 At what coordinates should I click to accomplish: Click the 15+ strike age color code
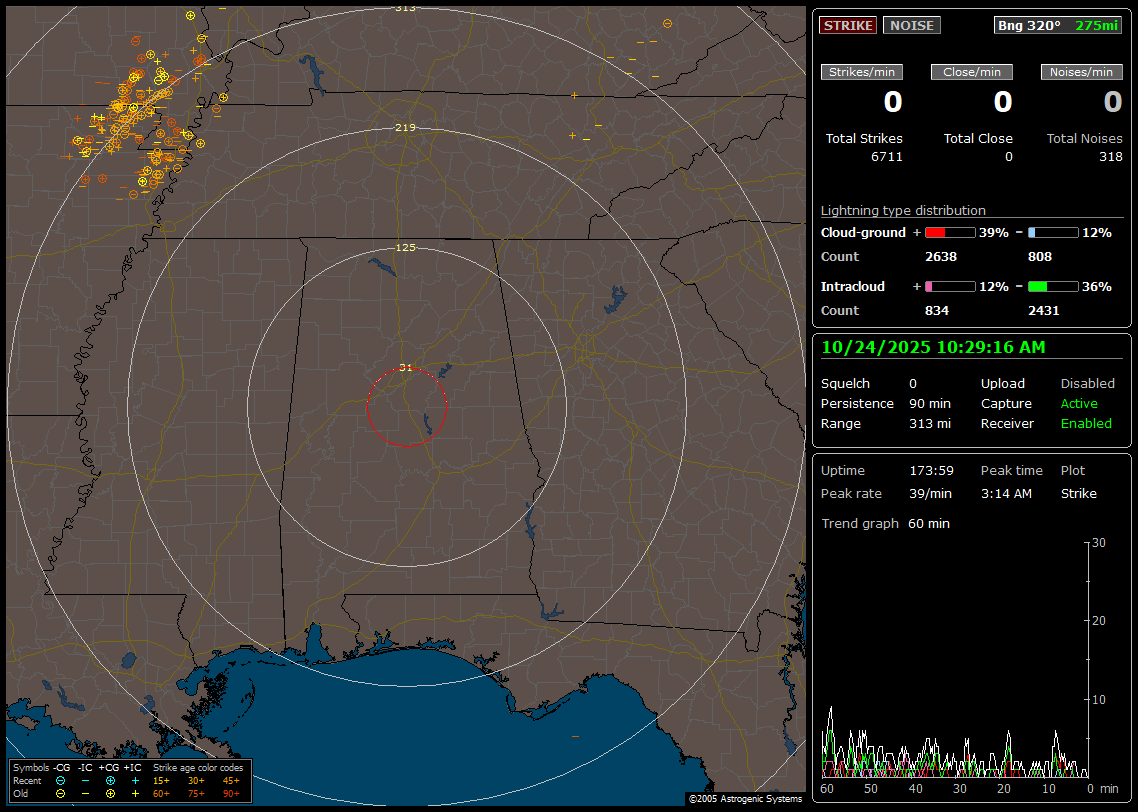(161, 780)
